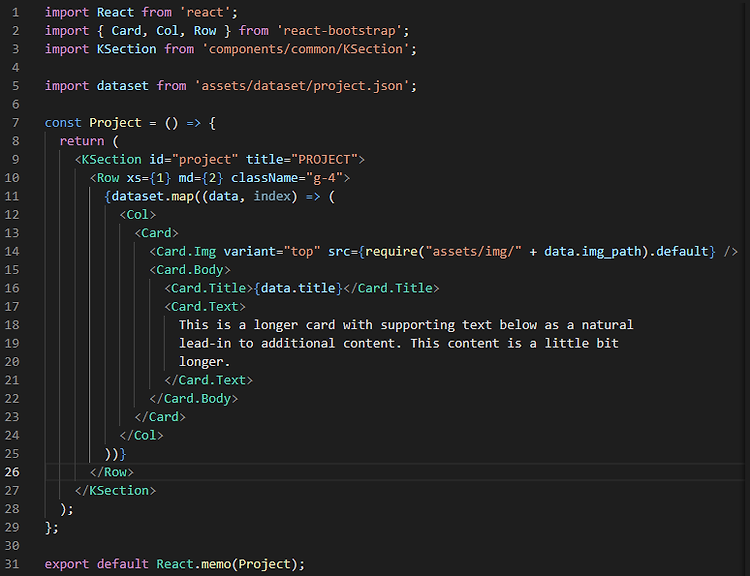Viewport: 750px width, 576px height.
Task: Click text 'This is a longer card'
Action: pyautogui.click(x=257, y=325)
